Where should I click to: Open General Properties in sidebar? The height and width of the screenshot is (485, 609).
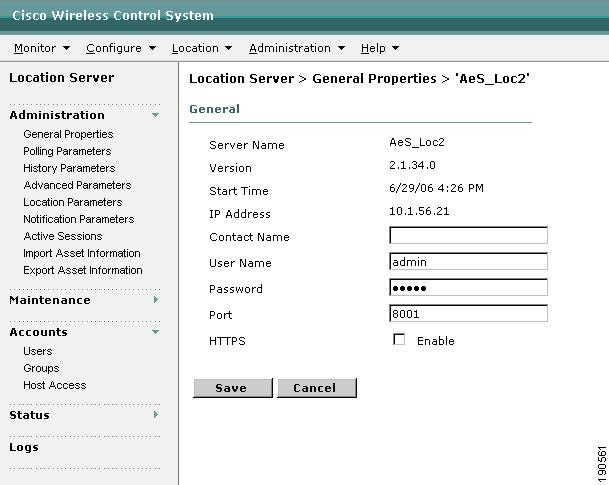pyautogui.click(x=68, y=134)
